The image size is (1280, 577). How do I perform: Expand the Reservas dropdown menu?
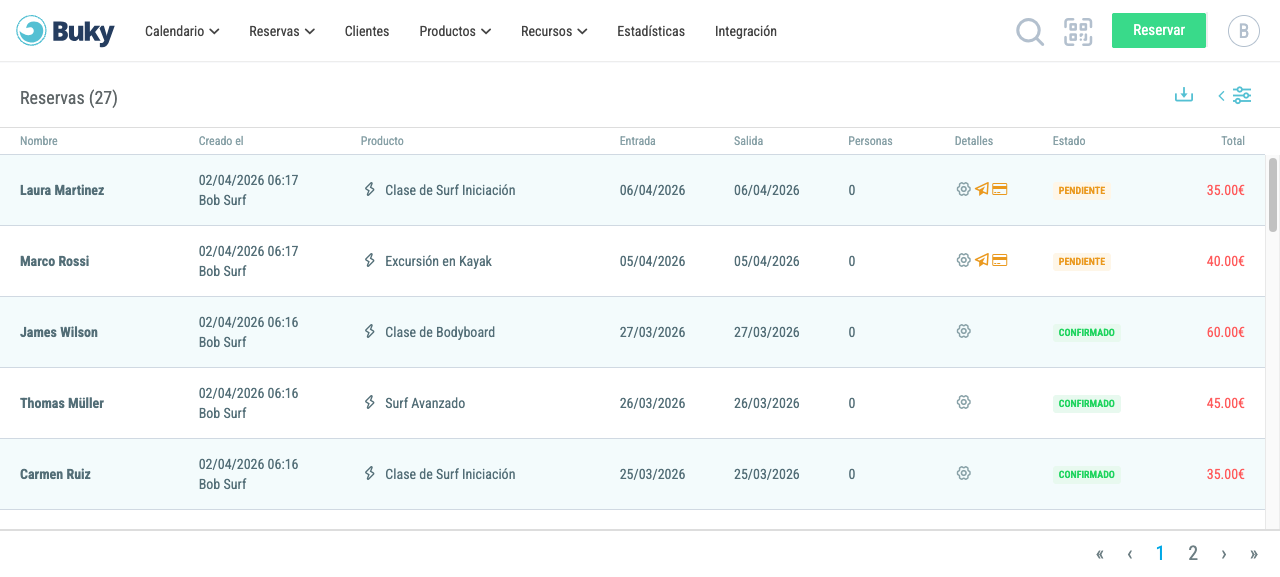coord(282,31)
